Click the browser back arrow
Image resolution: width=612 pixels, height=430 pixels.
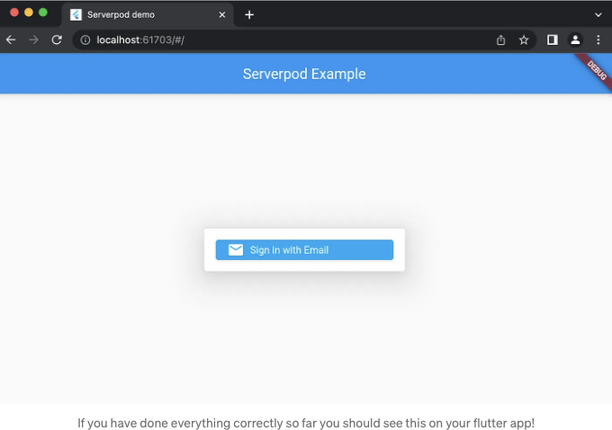11,40
